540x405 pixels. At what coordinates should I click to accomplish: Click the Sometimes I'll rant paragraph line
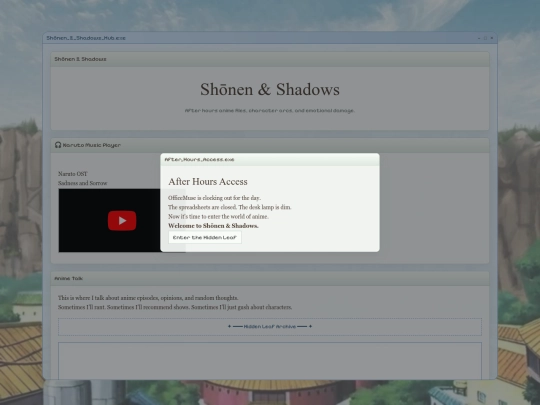[175, 307]
